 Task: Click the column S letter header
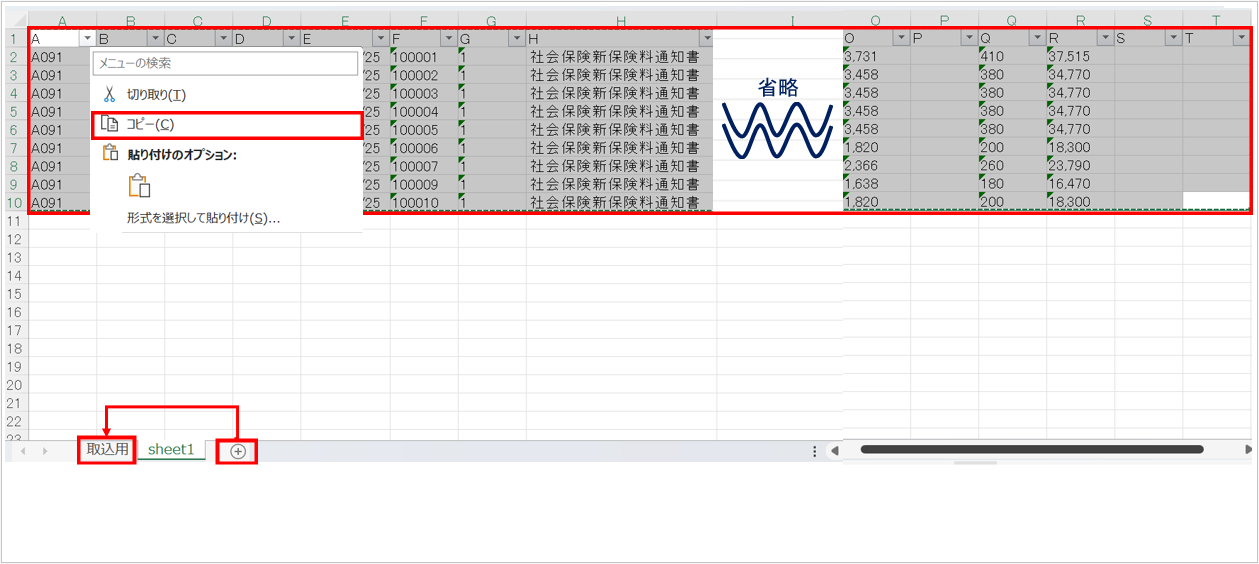[x=1148, y=20]
